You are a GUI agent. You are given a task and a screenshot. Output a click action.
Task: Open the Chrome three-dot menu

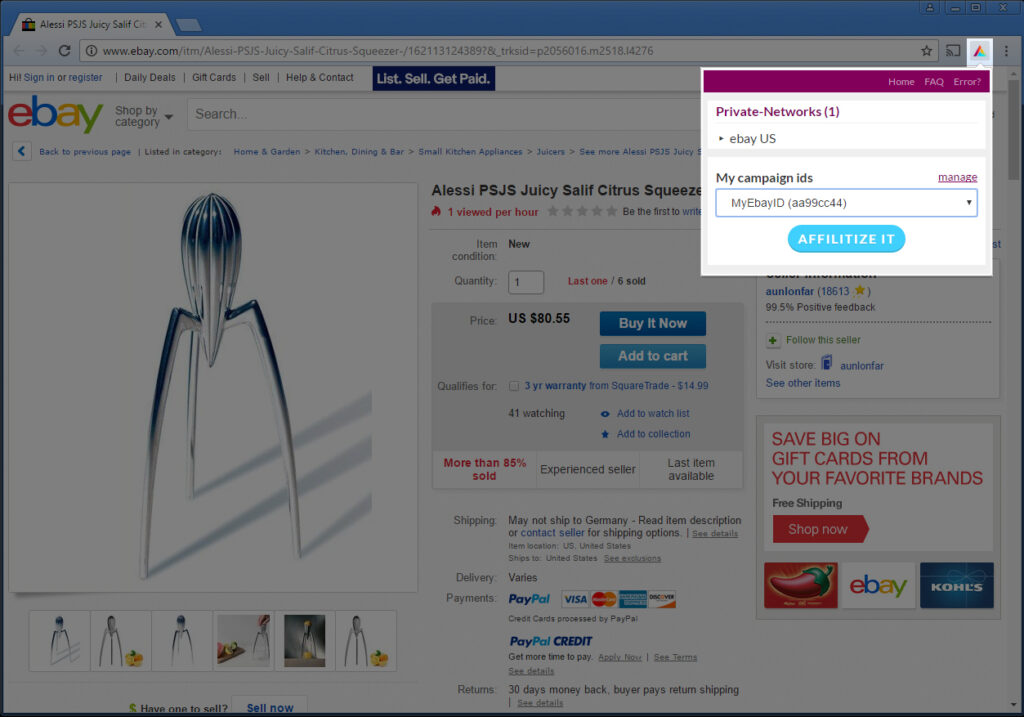point(1006,51)
